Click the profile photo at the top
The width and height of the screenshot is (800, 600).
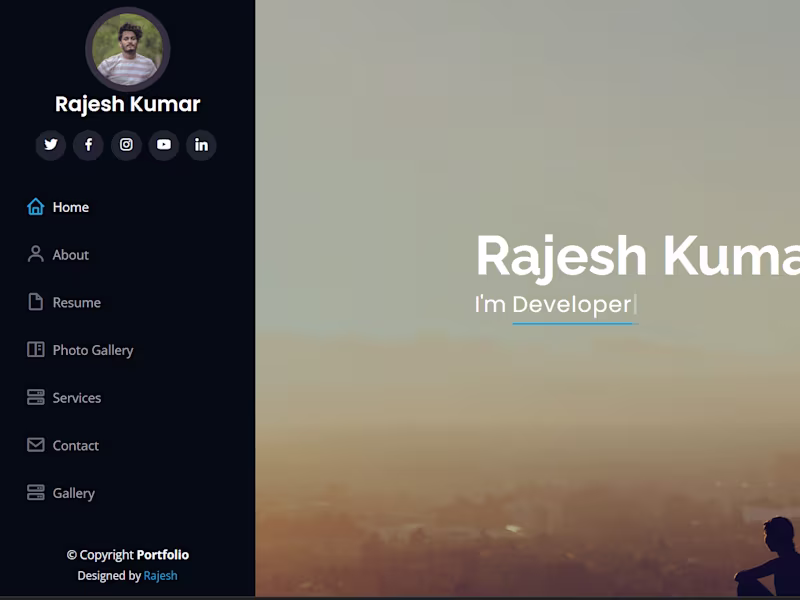(127, 48)
